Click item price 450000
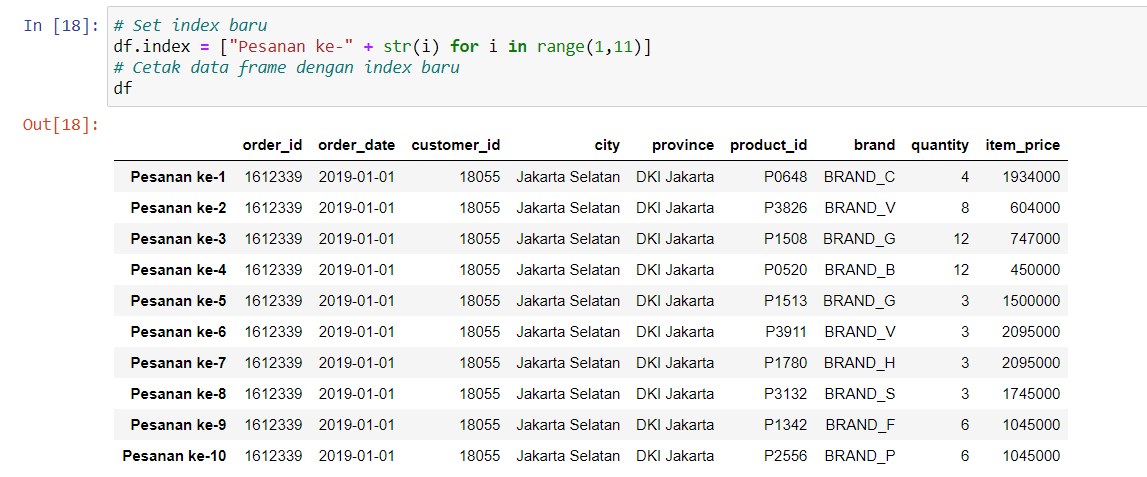This screenshot has height=477, width=1147. [x=1035, y=270]
